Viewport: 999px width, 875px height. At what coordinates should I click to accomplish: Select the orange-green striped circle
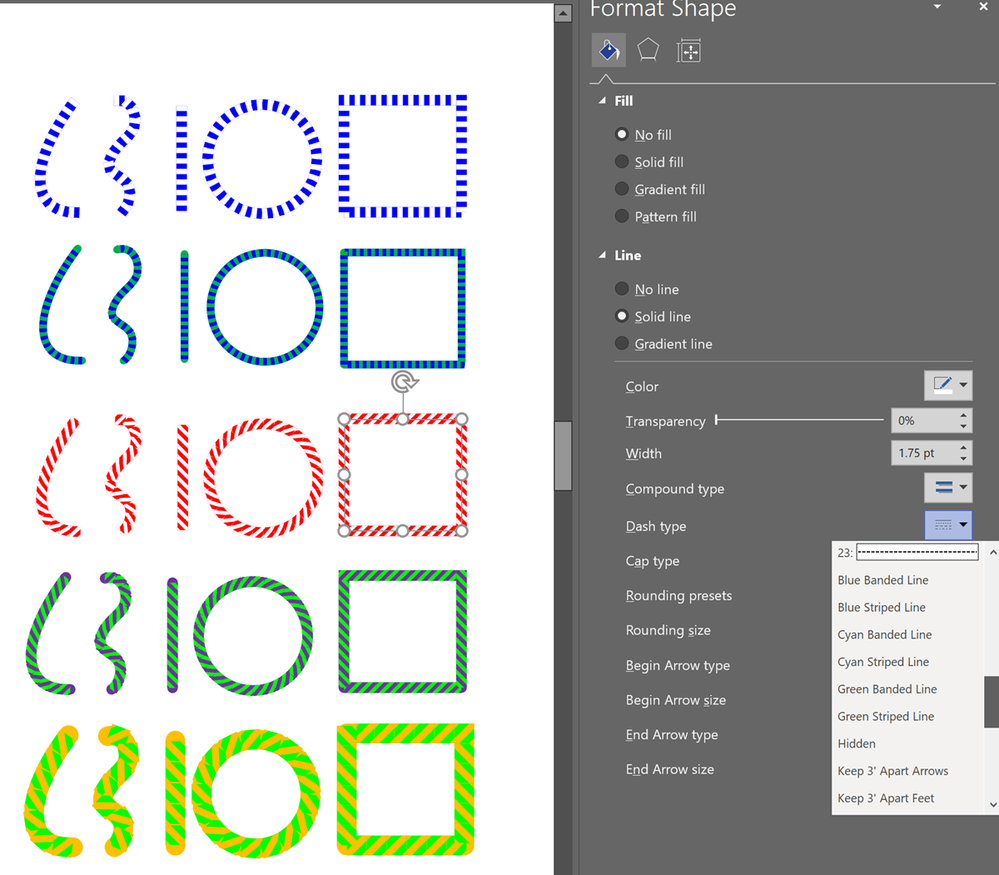(x=255, y=793)
